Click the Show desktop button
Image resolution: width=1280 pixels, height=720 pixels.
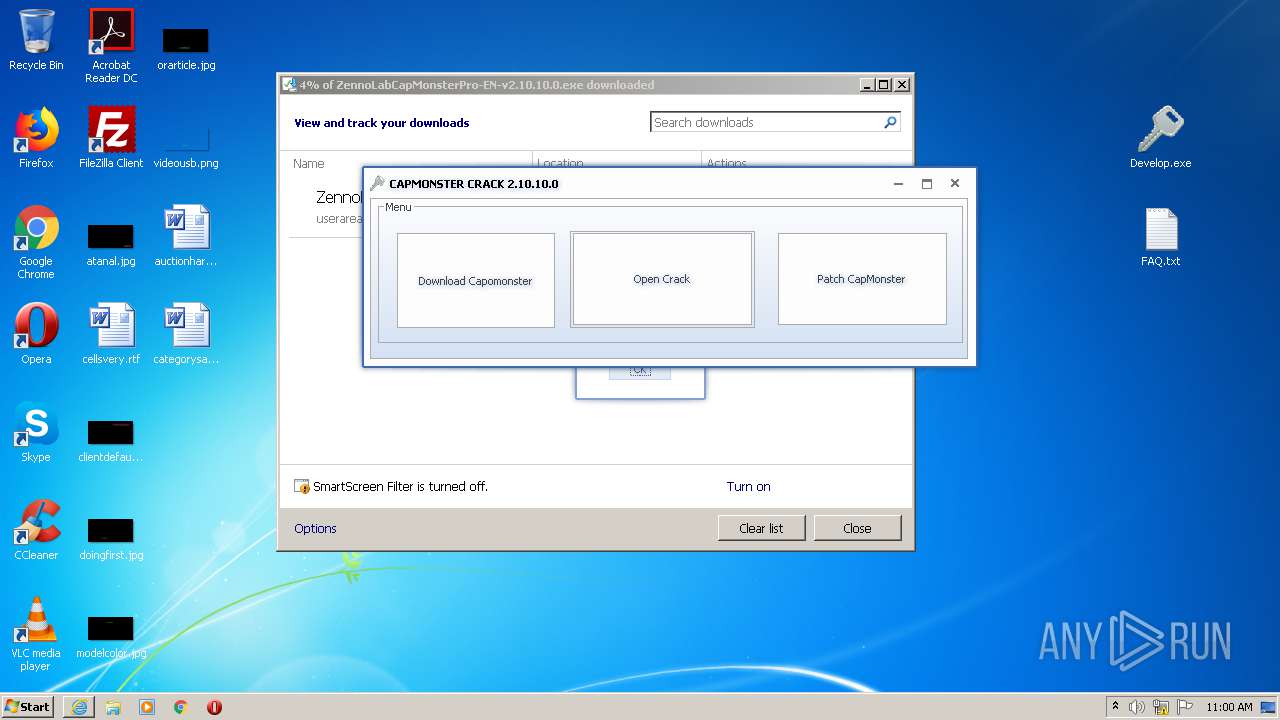(1268, 707)
